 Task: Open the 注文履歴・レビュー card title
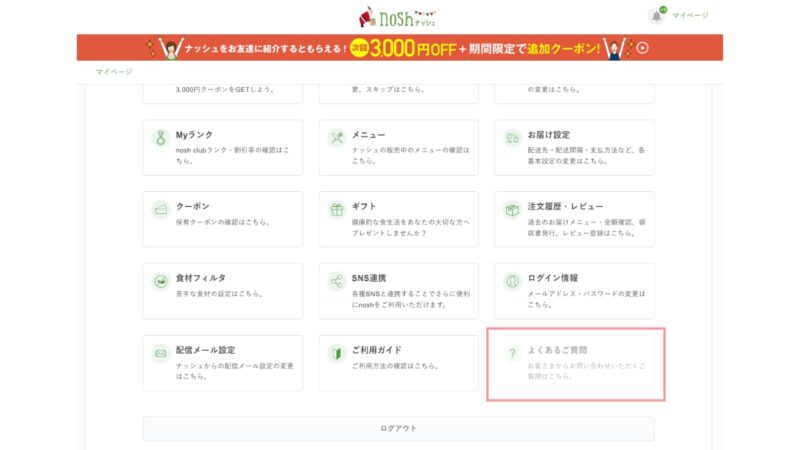[x=565, y=206]
